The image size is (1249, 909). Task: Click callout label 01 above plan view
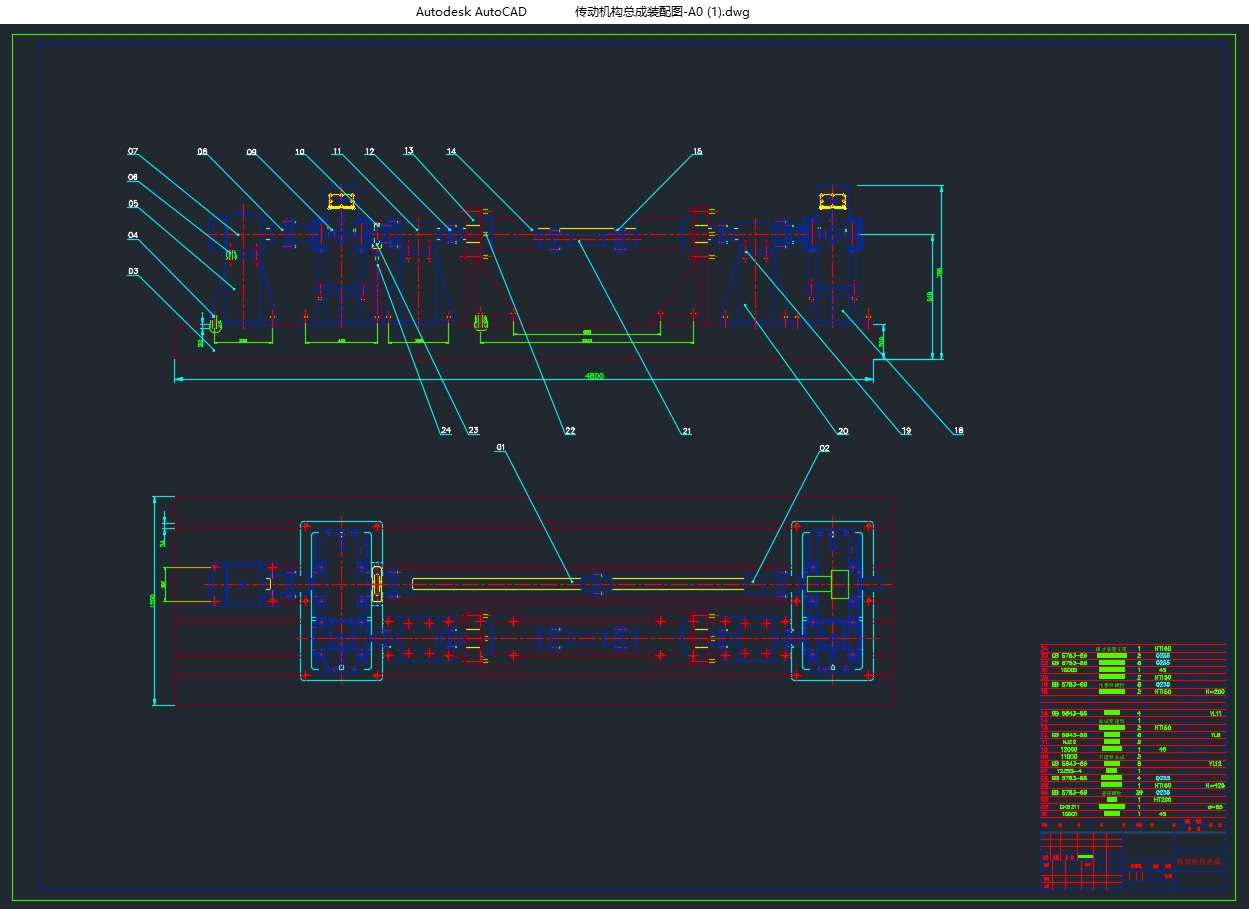click(x=501, y=449)
